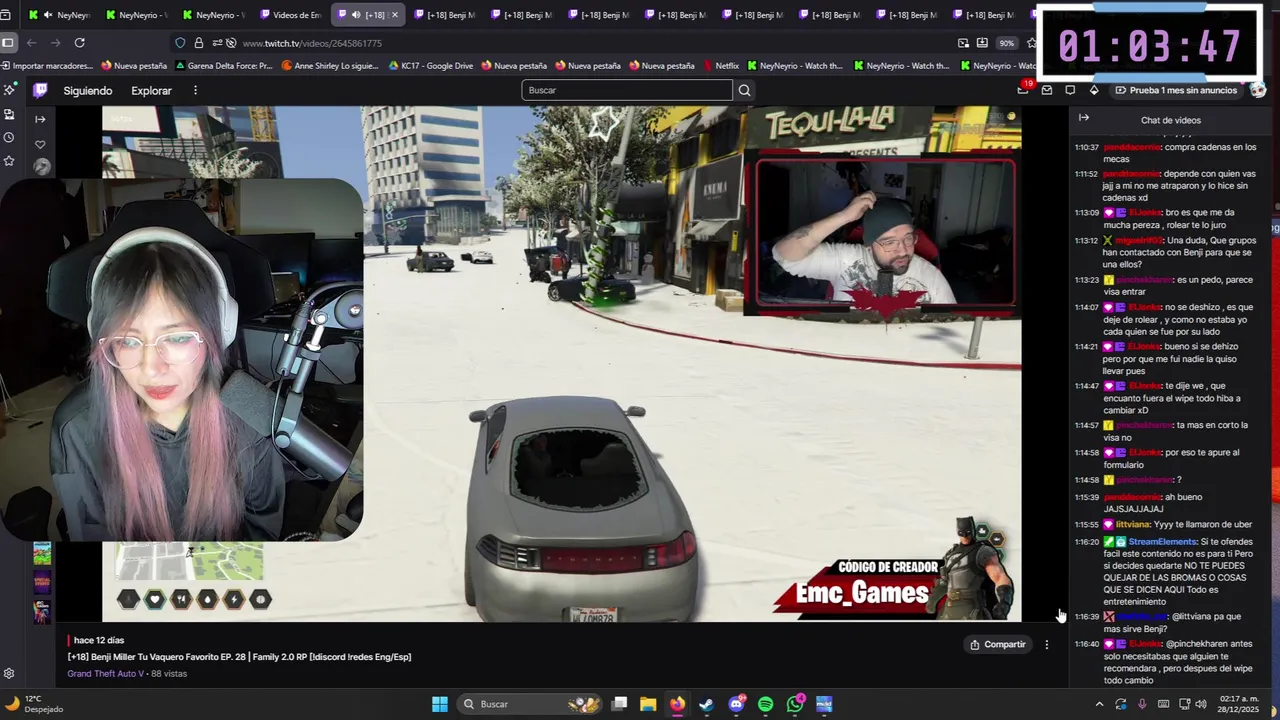This screenshot has width=1280, height=720.
Task: Click the Twitch logo home icon
Action: [40, 90]
